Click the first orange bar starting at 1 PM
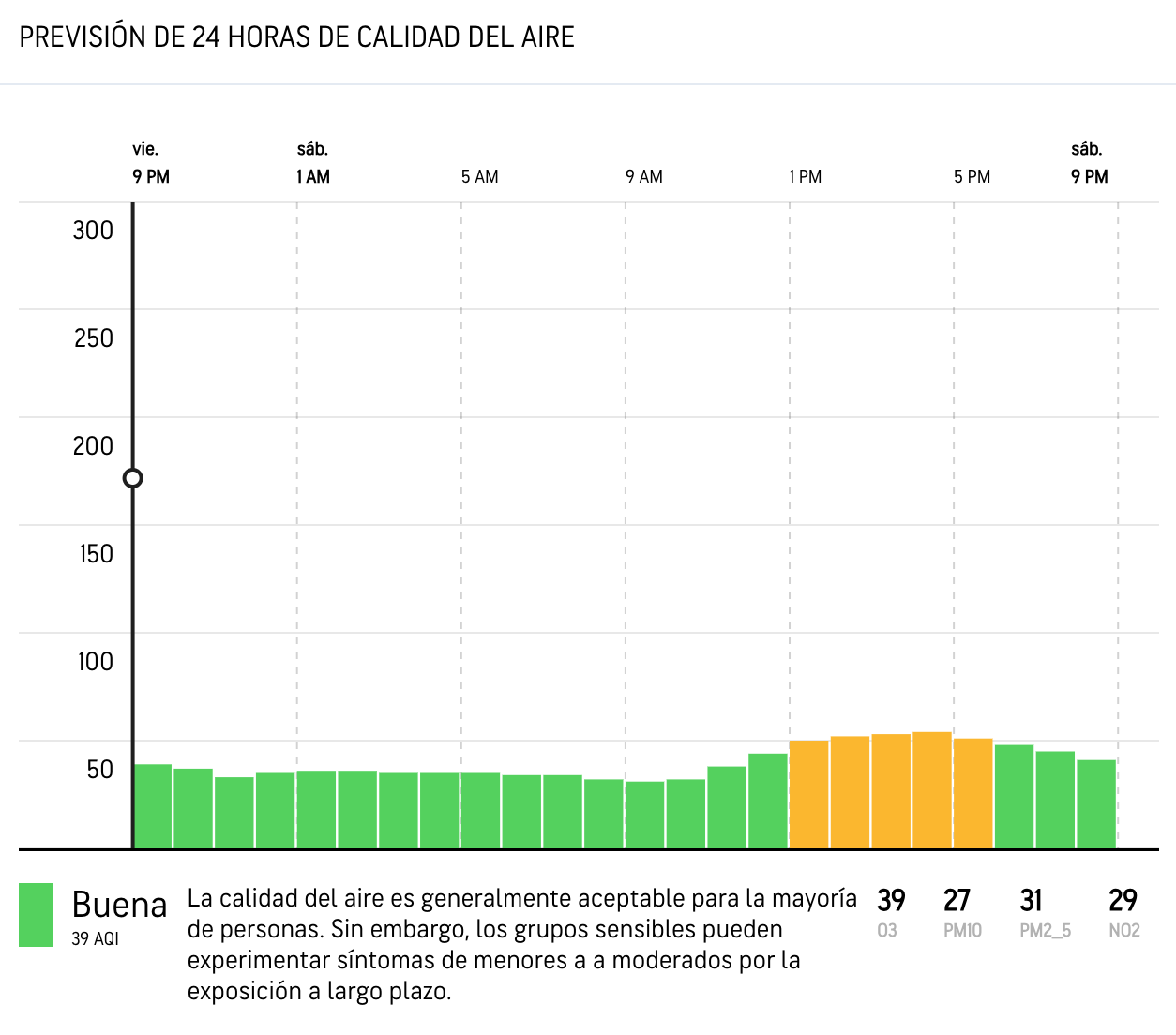Image resolution: width=1176 pixels, height=1035 pixels. click(808, 794)
